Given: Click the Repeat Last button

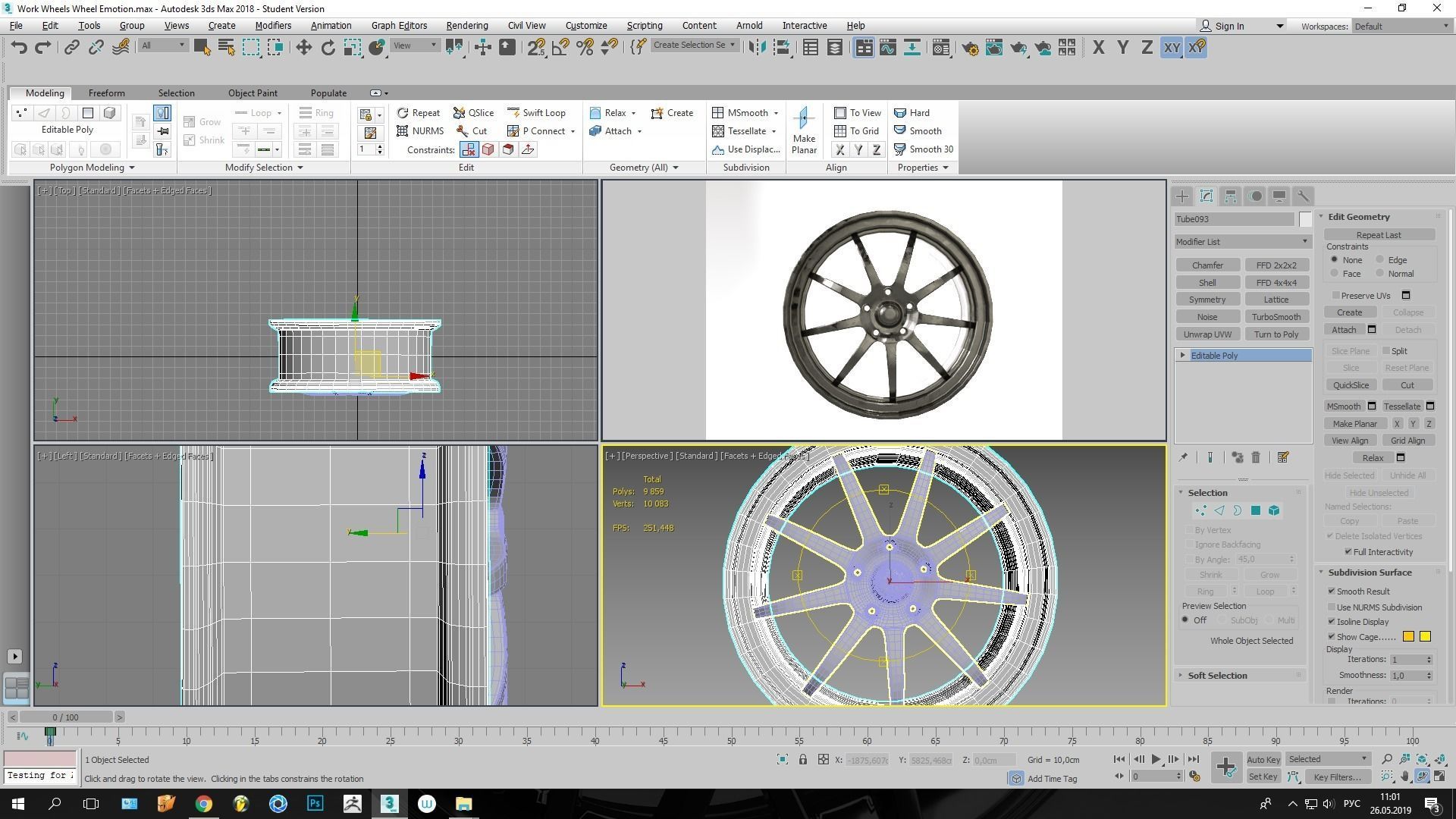Looking at the screenshot, I should 1378,234.
